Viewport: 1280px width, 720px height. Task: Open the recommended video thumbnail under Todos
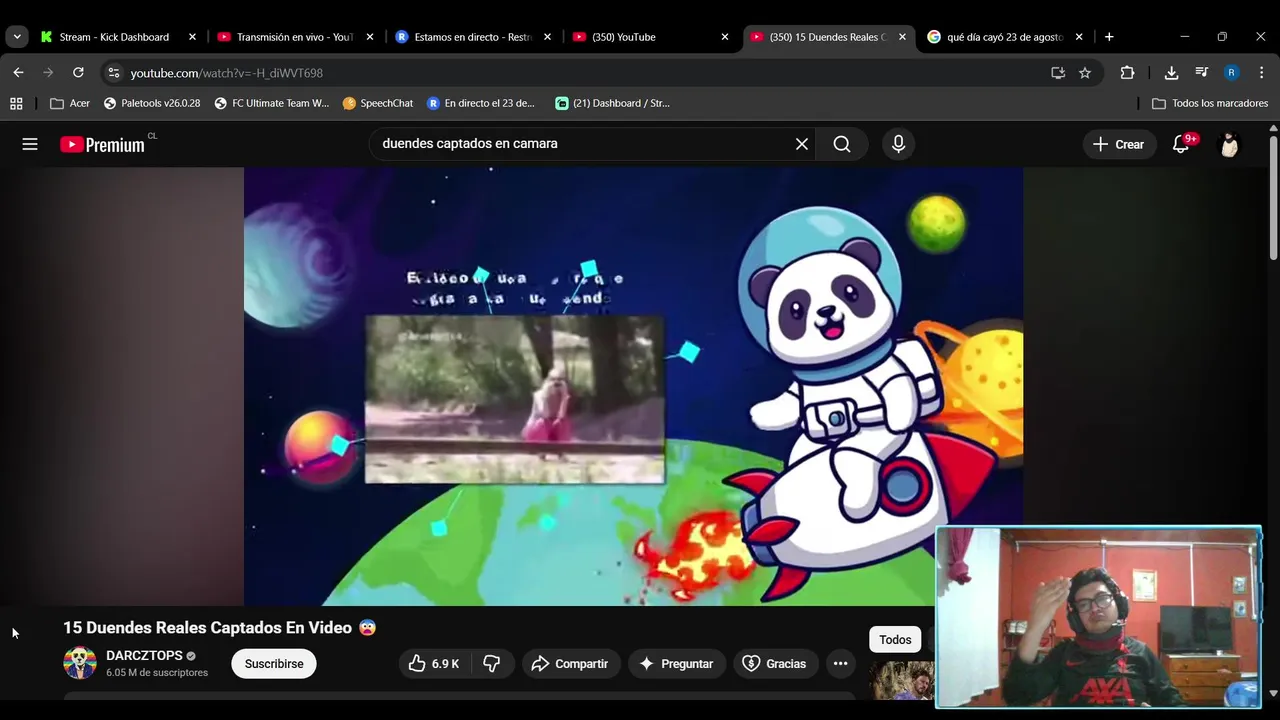(901, 681)
